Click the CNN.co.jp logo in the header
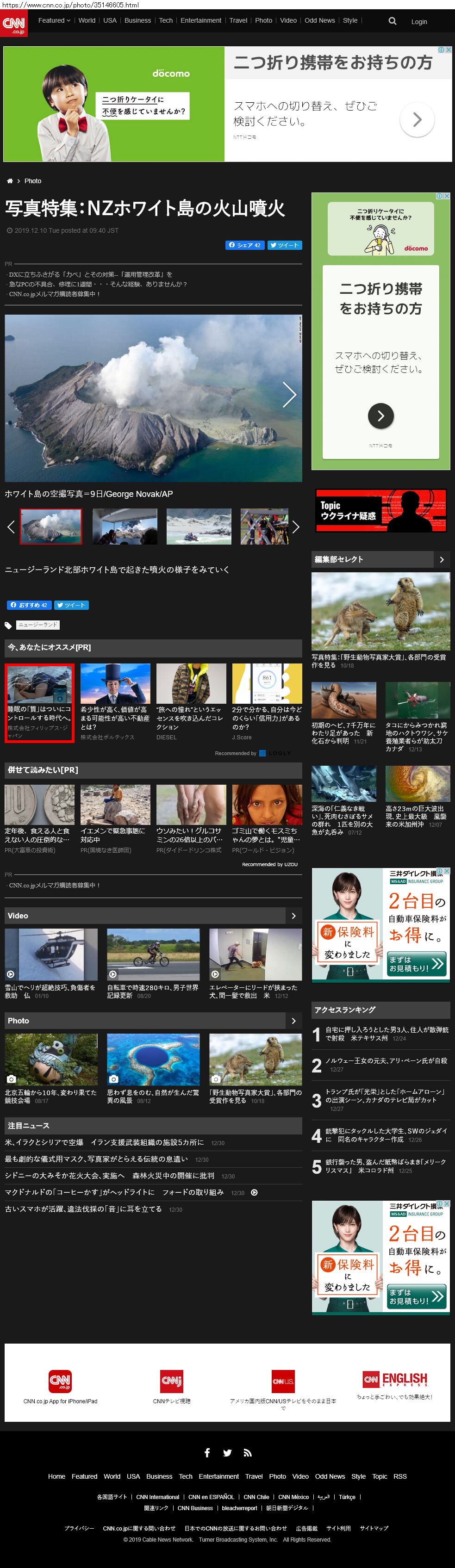This screenshot has width=455, height=1568. click(13, 24)
